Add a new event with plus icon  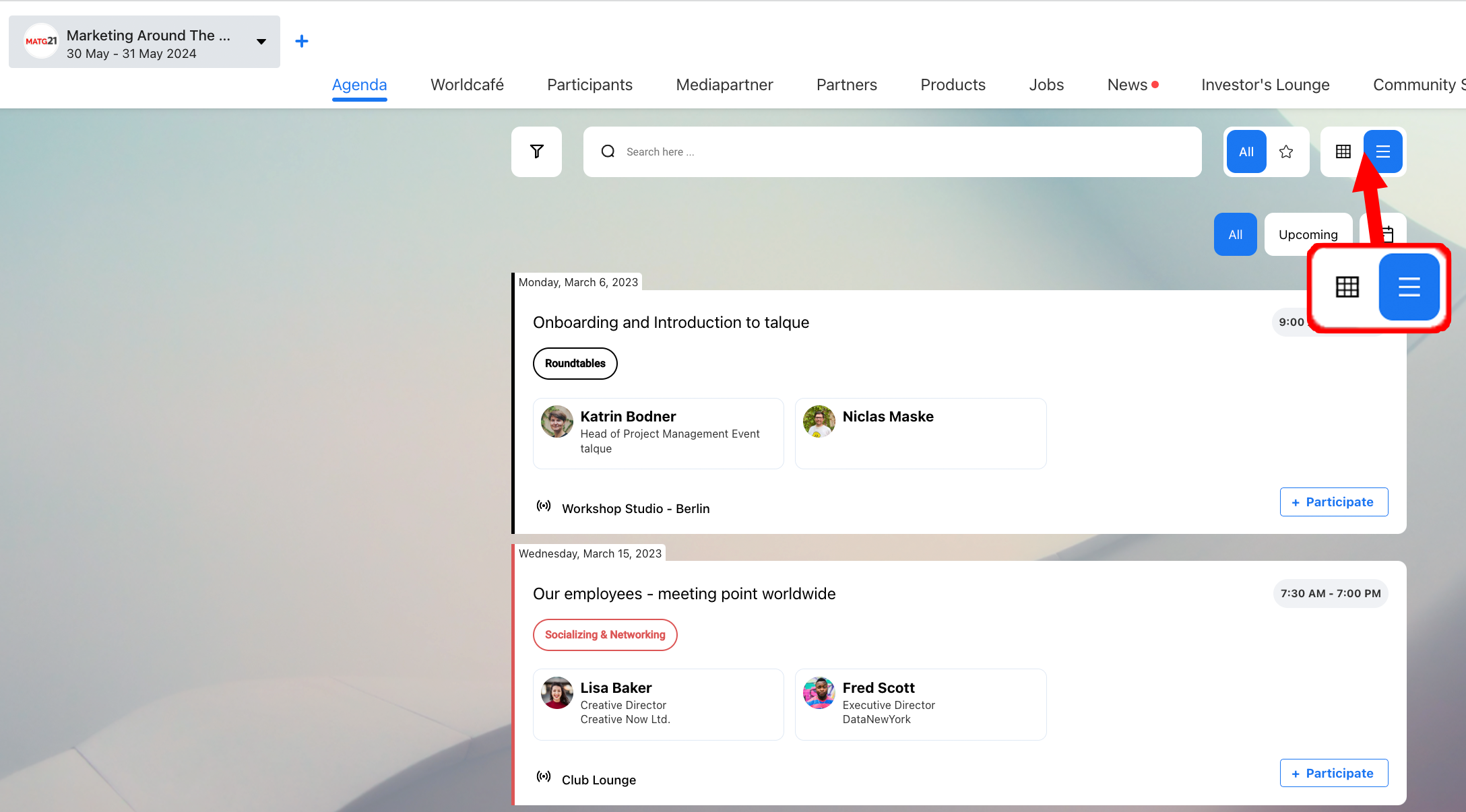pyautogui.click(x=302, y=41)
